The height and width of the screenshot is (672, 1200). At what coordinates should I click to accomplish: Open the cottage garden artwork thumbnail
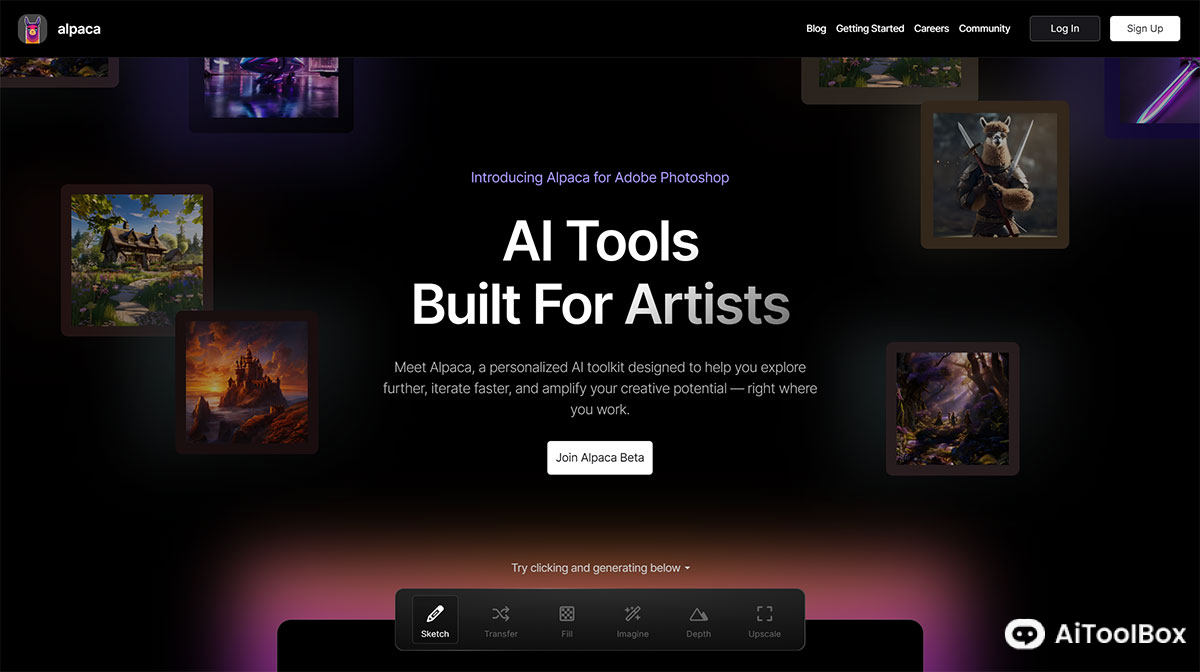pyautogui.click(x=137, y=260)
